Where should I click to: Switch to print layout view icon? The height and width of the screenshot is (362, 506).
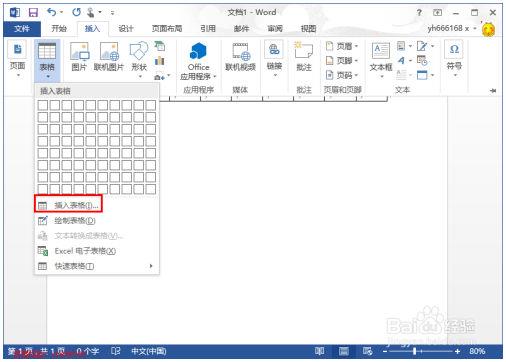344,351
